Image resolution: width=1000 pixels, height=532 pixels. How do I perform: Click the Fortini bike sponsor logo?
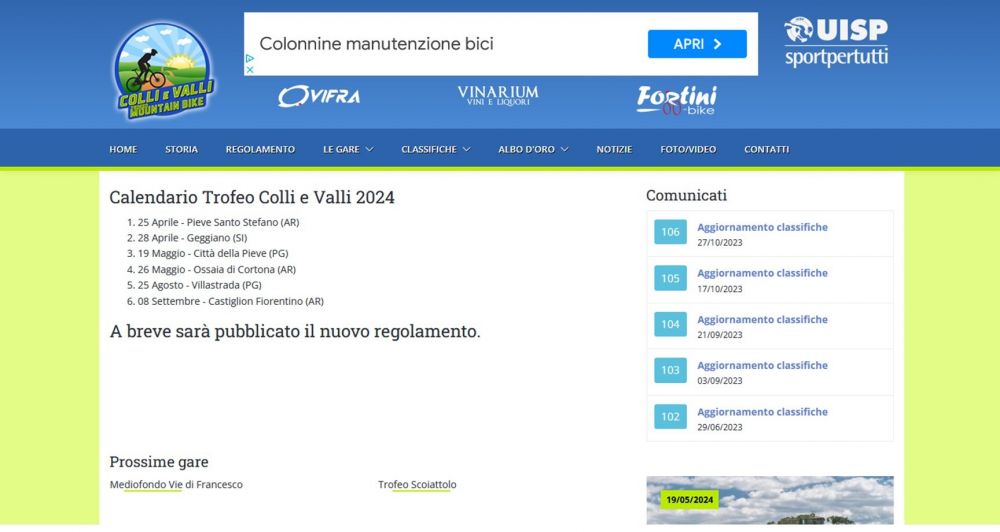tap(677, 100)
